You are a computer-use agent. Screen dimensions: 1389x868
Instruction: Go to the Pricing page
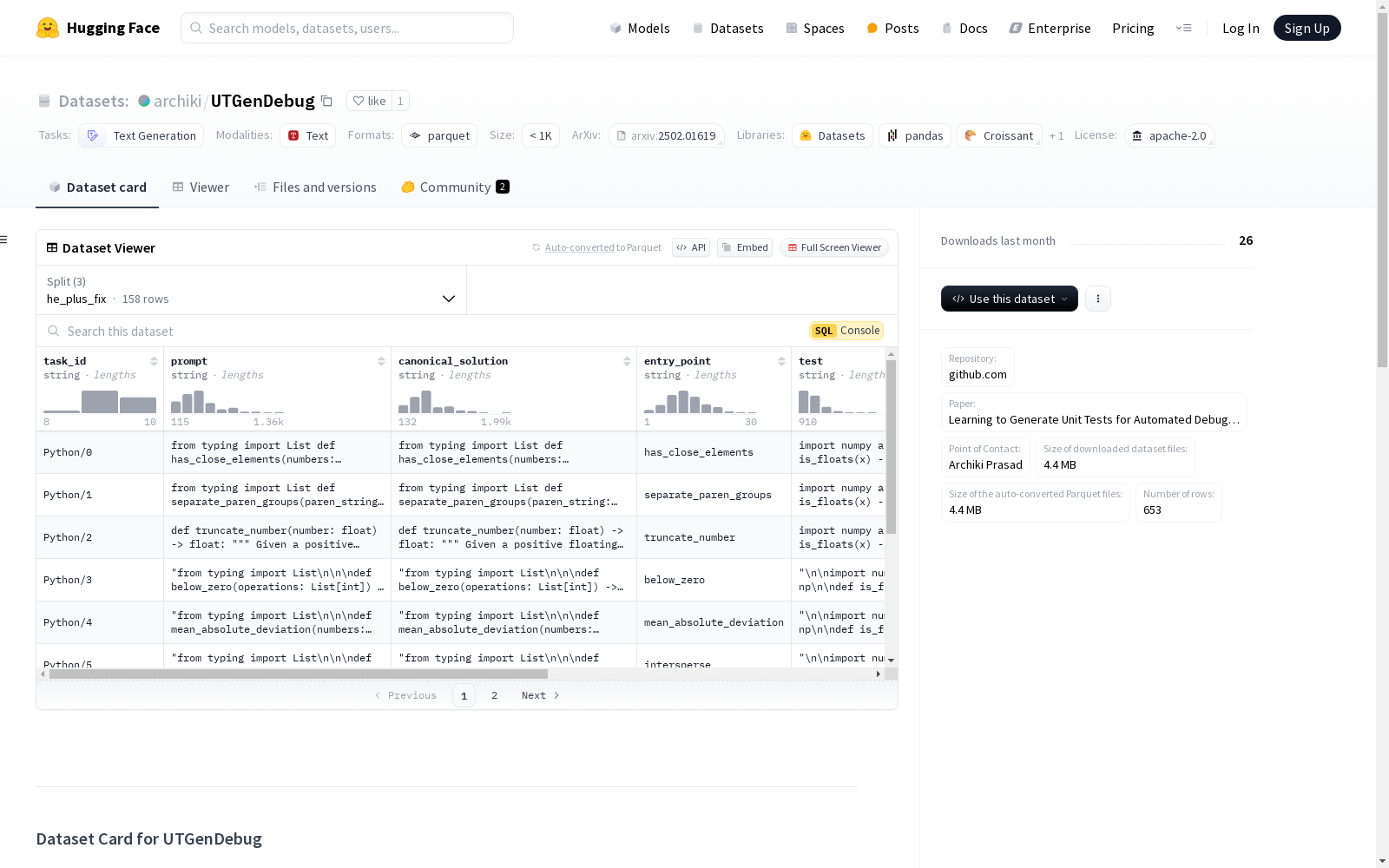[1133, 28]
